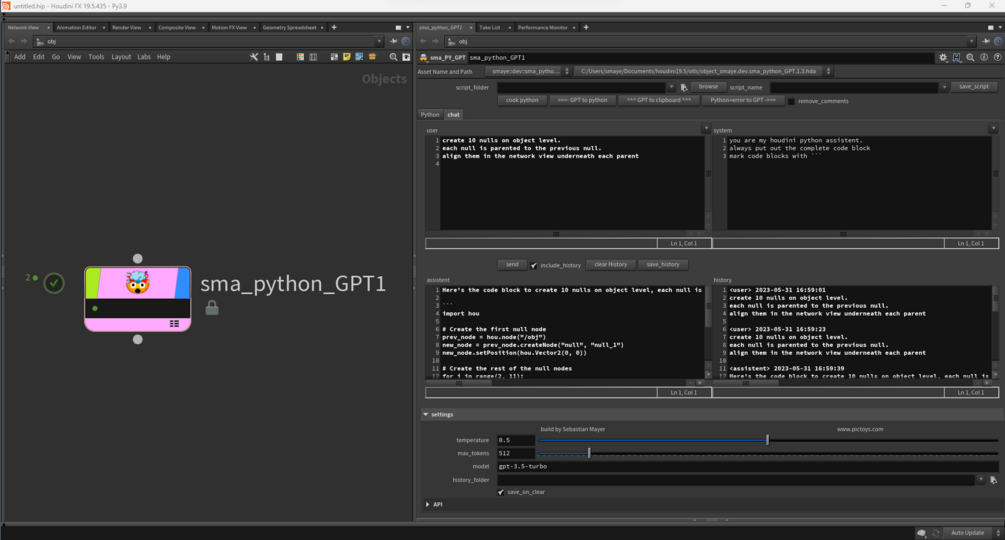Click the script_folder file chooser icon

[684, 87]
